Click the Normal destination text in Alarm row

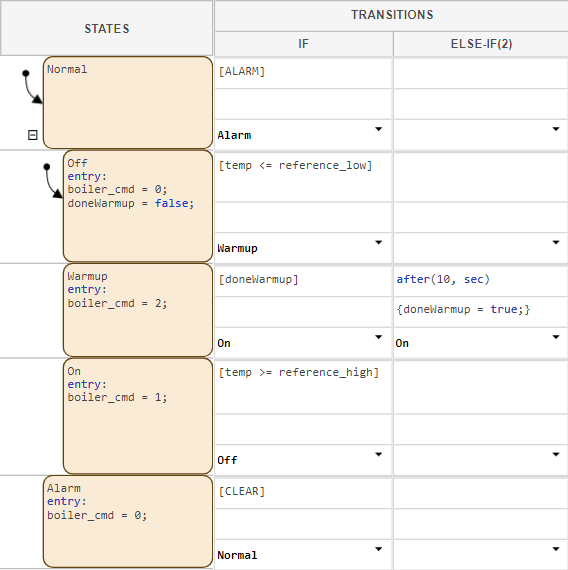(x=237, y=555)
